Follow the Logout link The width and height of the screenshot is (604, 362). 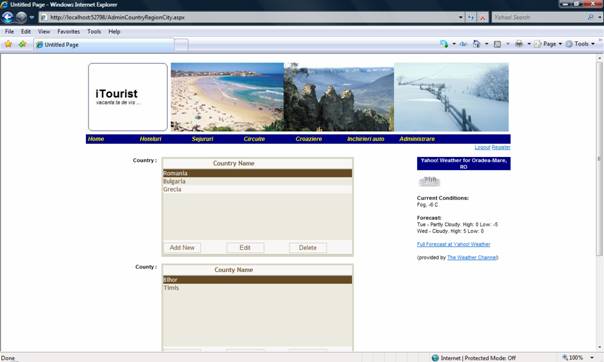[482, 147]
